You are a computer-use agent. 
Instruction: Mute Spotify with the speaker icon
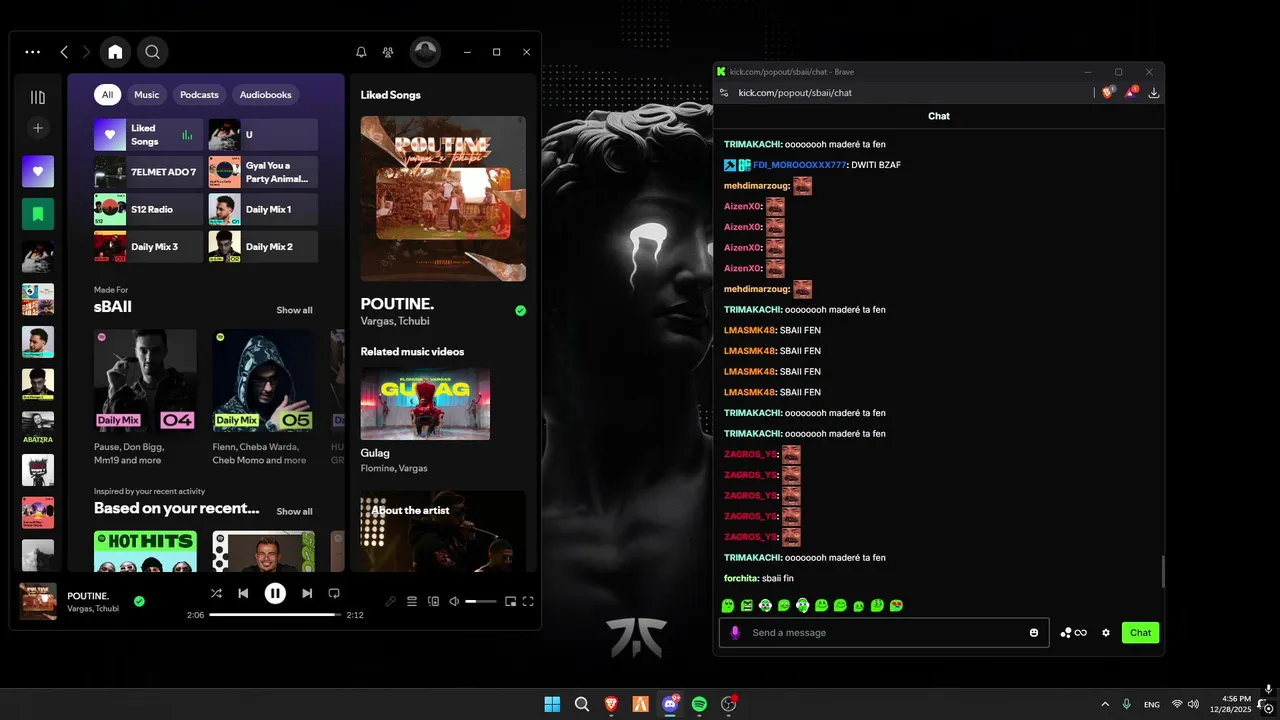point(454,601)
